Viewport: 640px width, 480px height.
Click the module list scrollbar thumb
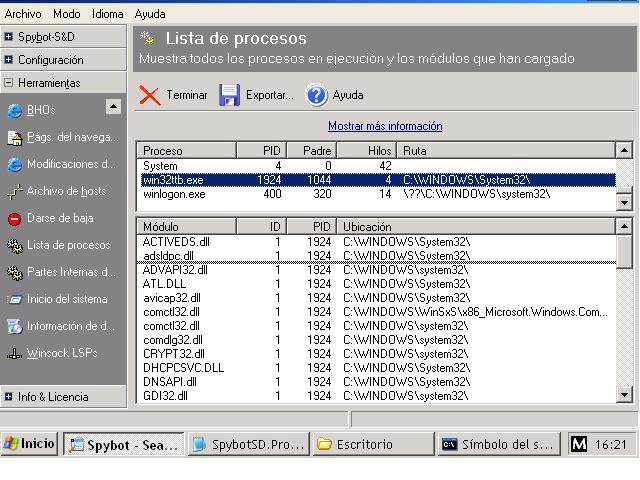pyautogui.click(x=624, y=251)
